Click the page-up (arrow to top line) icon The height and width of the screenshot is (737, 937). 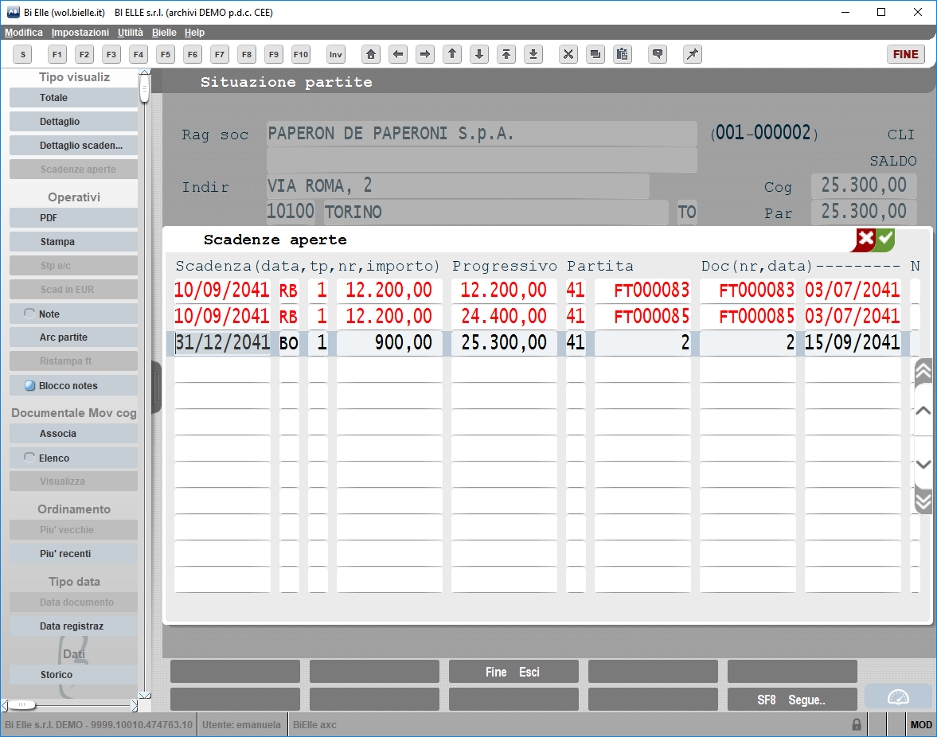pyautogui.click(x=506, y=54)
